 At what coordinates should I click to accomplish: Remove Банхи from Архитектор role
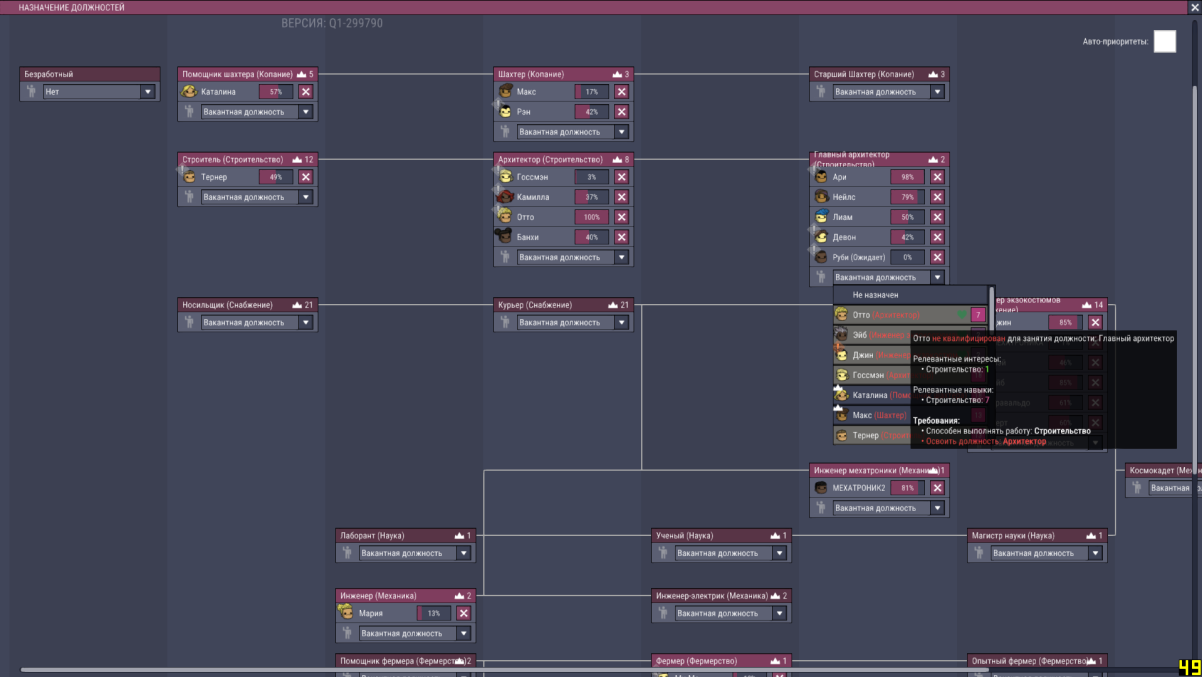click(622, 237)
